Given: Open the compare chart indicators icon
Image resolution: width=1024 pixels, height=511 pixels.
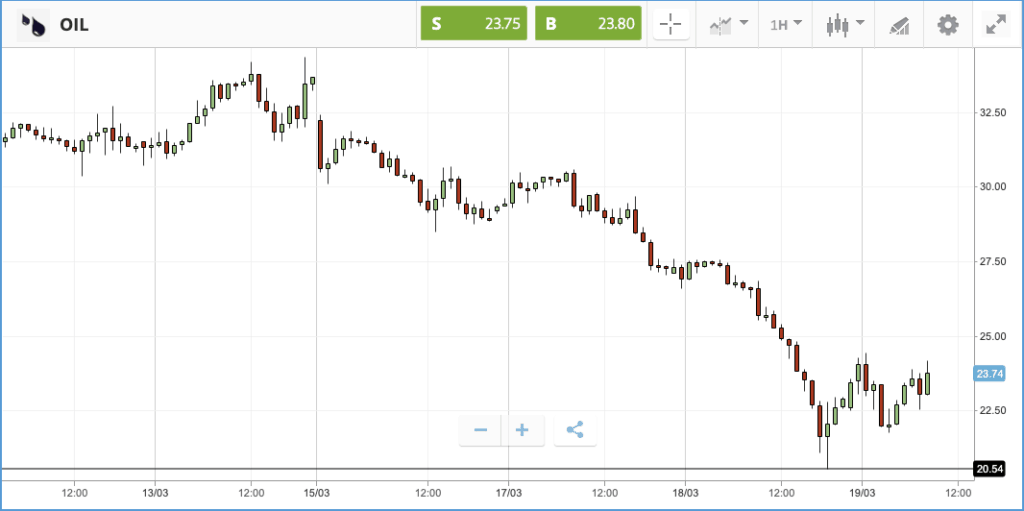Looking at the screenshot, I should (x=721, y=25).
